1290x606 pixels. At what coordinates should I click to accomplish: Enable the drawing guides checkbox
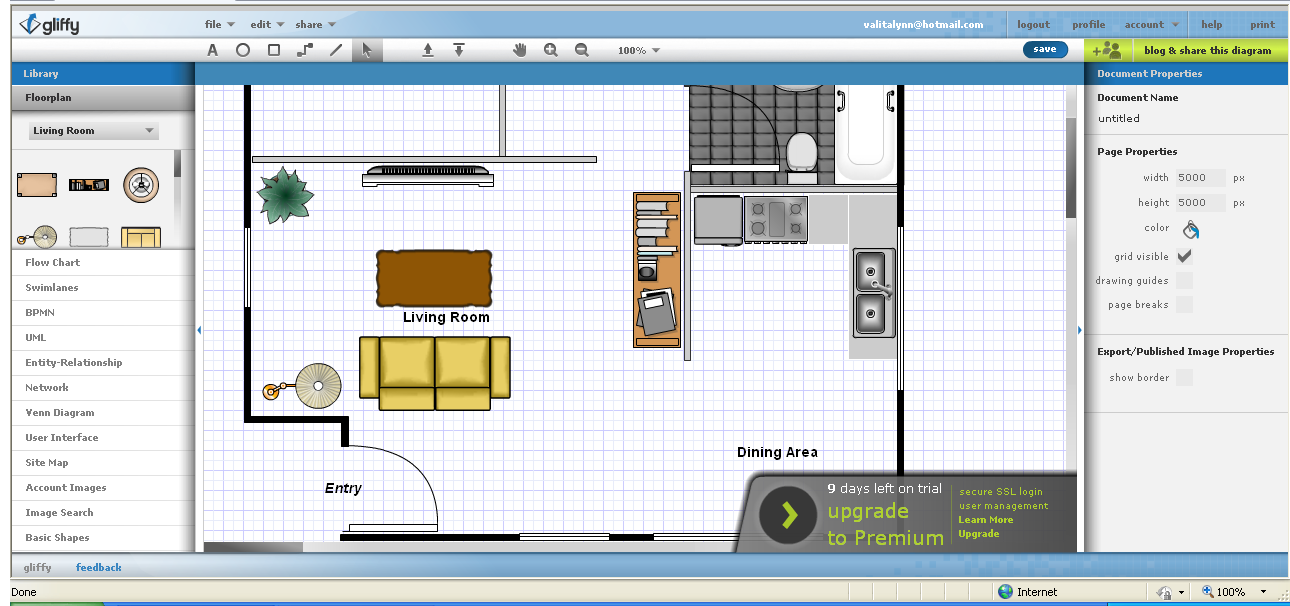click(x=1184, y=281)
